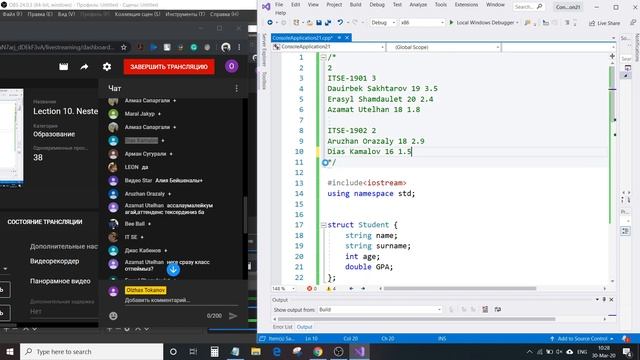
Task: Open ConsoleApplication21 project scope dropdown
Action: (x=329, y=47)
